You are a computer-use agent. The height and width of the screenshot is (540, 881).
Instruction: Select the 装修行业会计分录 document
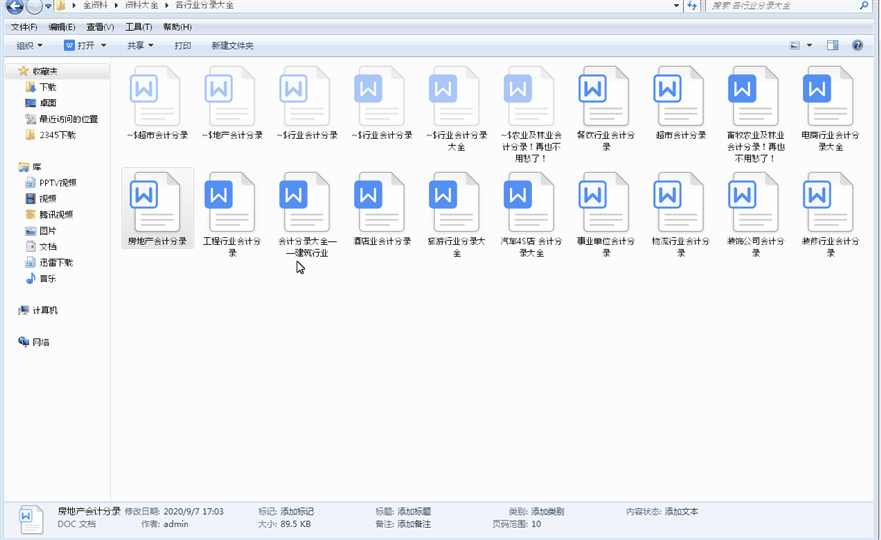[830, 215]
